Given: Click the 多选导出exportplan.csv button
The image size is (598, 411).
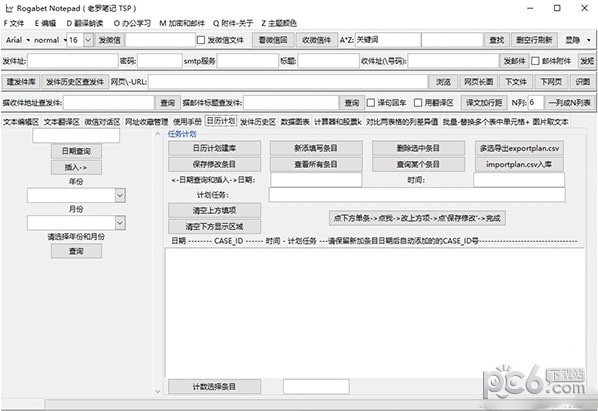Looking at the screenshot, I should pos(519,148).
